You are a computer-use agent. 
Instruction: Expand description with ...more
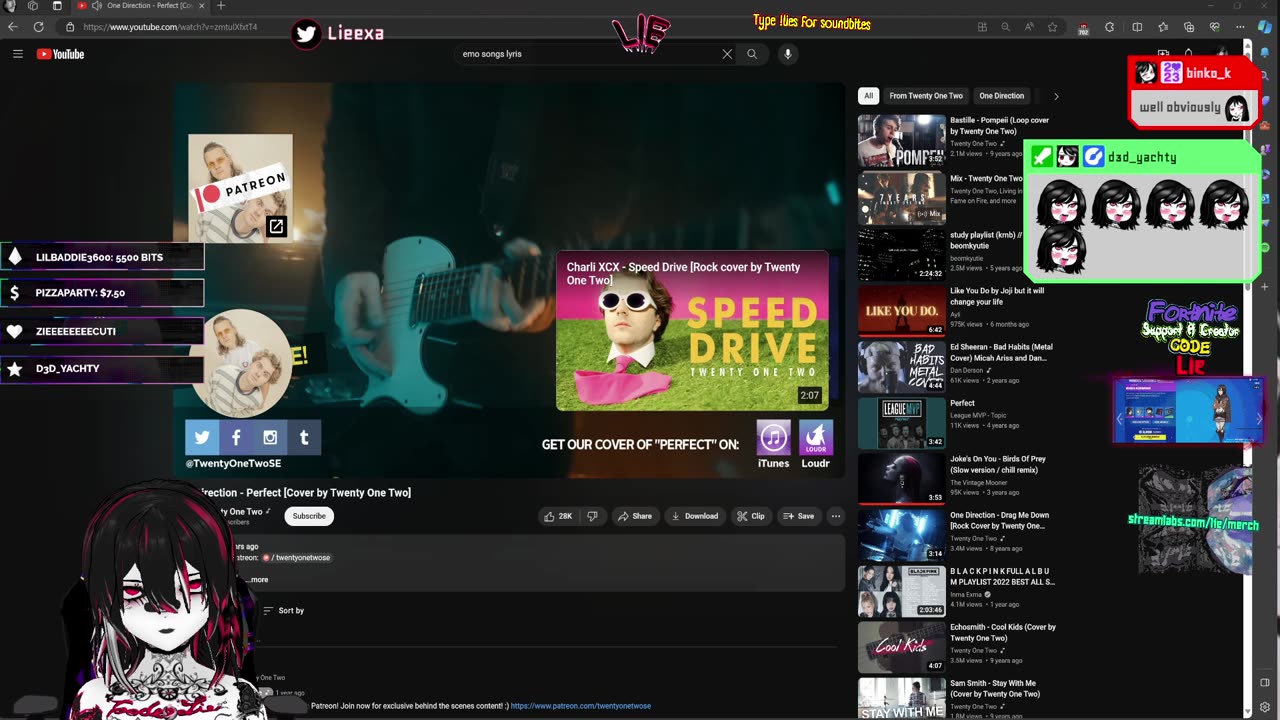(x=258, y=580)
